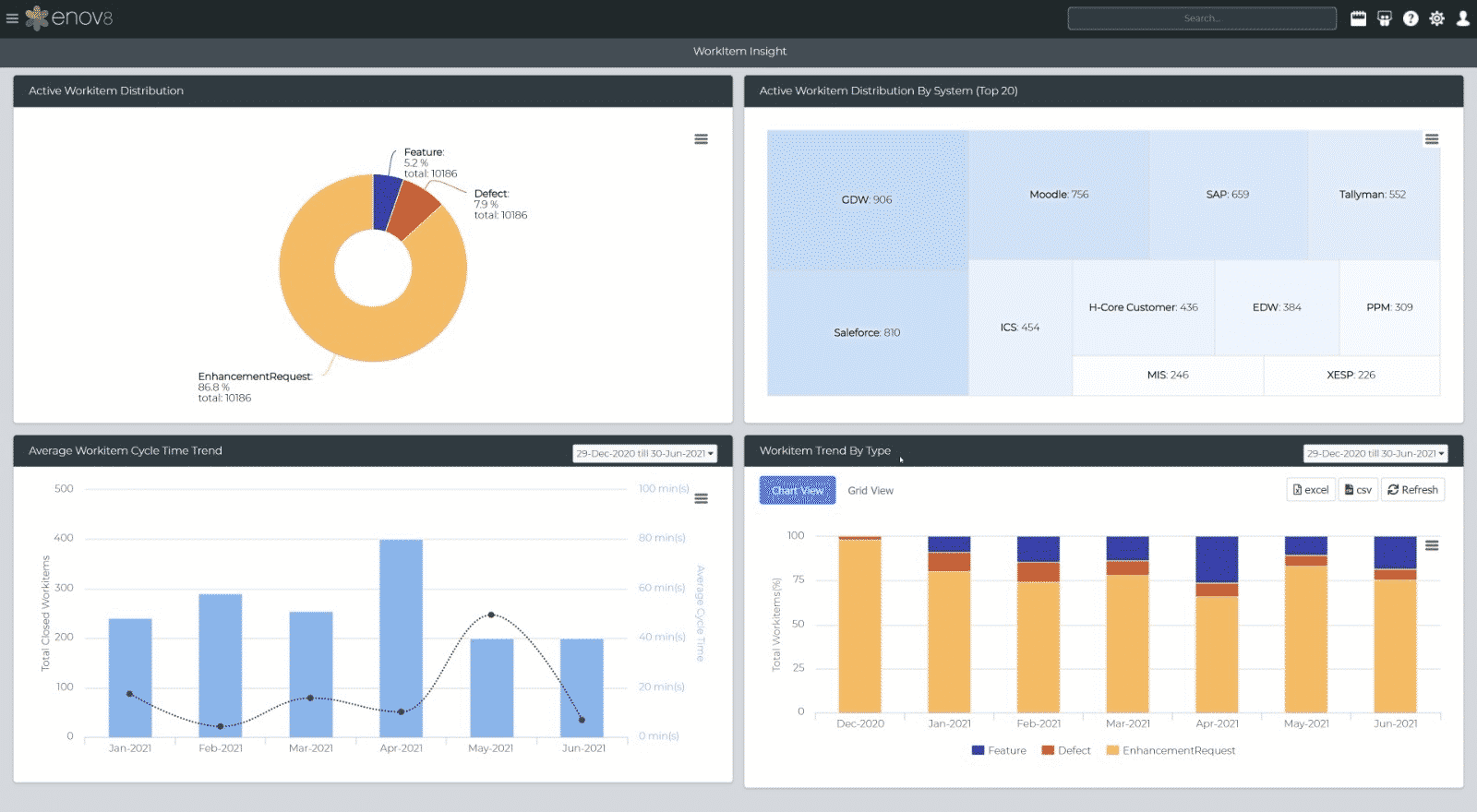Click Feb-2021 yellow EnhancementRequest bar segment
The width and height of the screenshot is (1477, 812).
1039,647
